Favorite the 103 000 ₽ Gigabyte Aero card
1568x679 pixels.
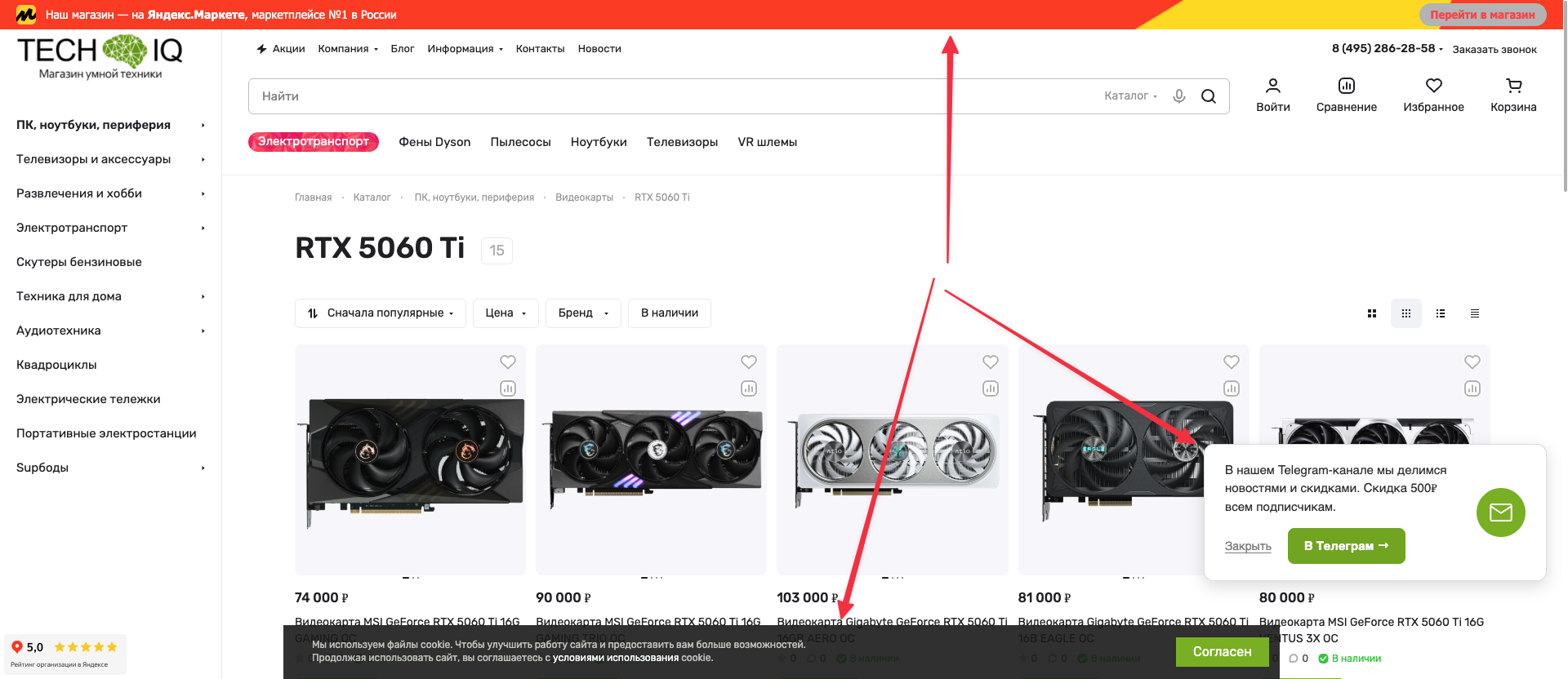(x=991, y=362)
